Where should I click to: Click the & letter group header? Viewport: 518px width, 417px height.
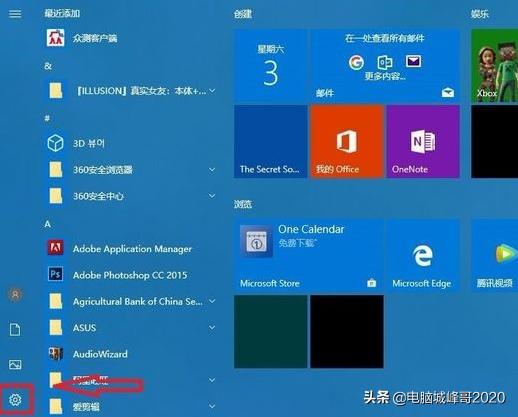48,66
